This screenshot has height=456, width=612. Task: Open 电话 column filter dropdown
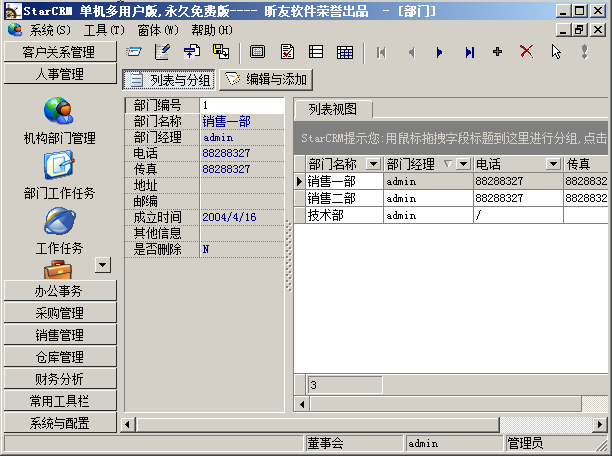(553, 164)
